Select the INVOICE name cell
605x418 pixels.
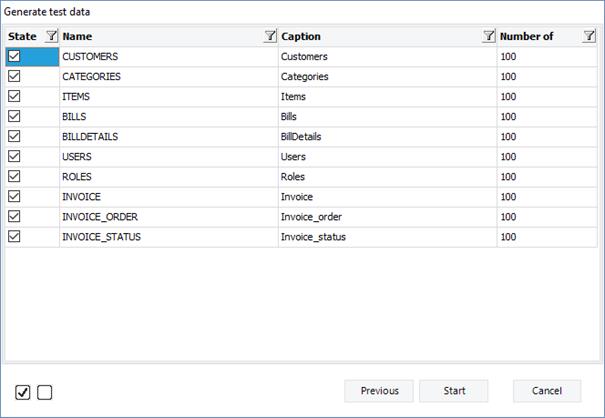169,197
